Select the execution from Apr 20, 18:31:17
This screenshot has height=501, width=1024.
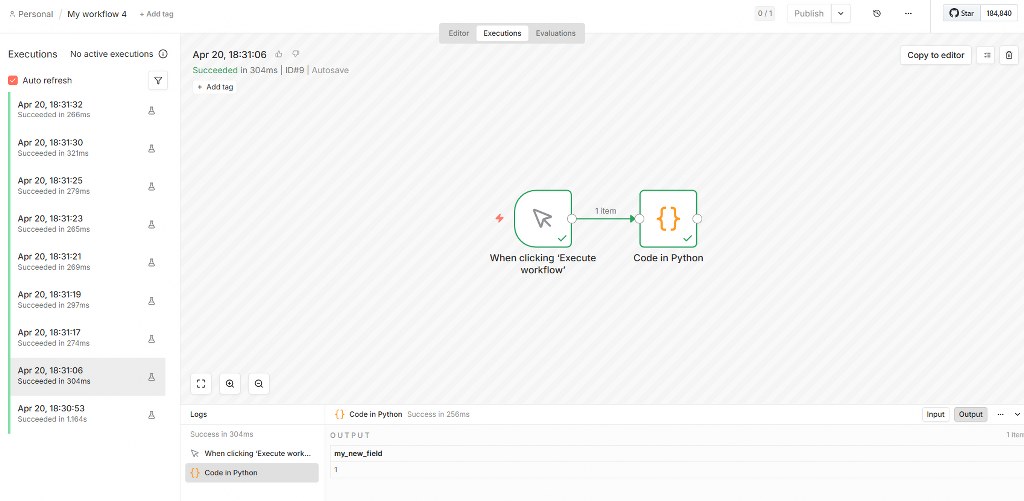pos(87,338)
